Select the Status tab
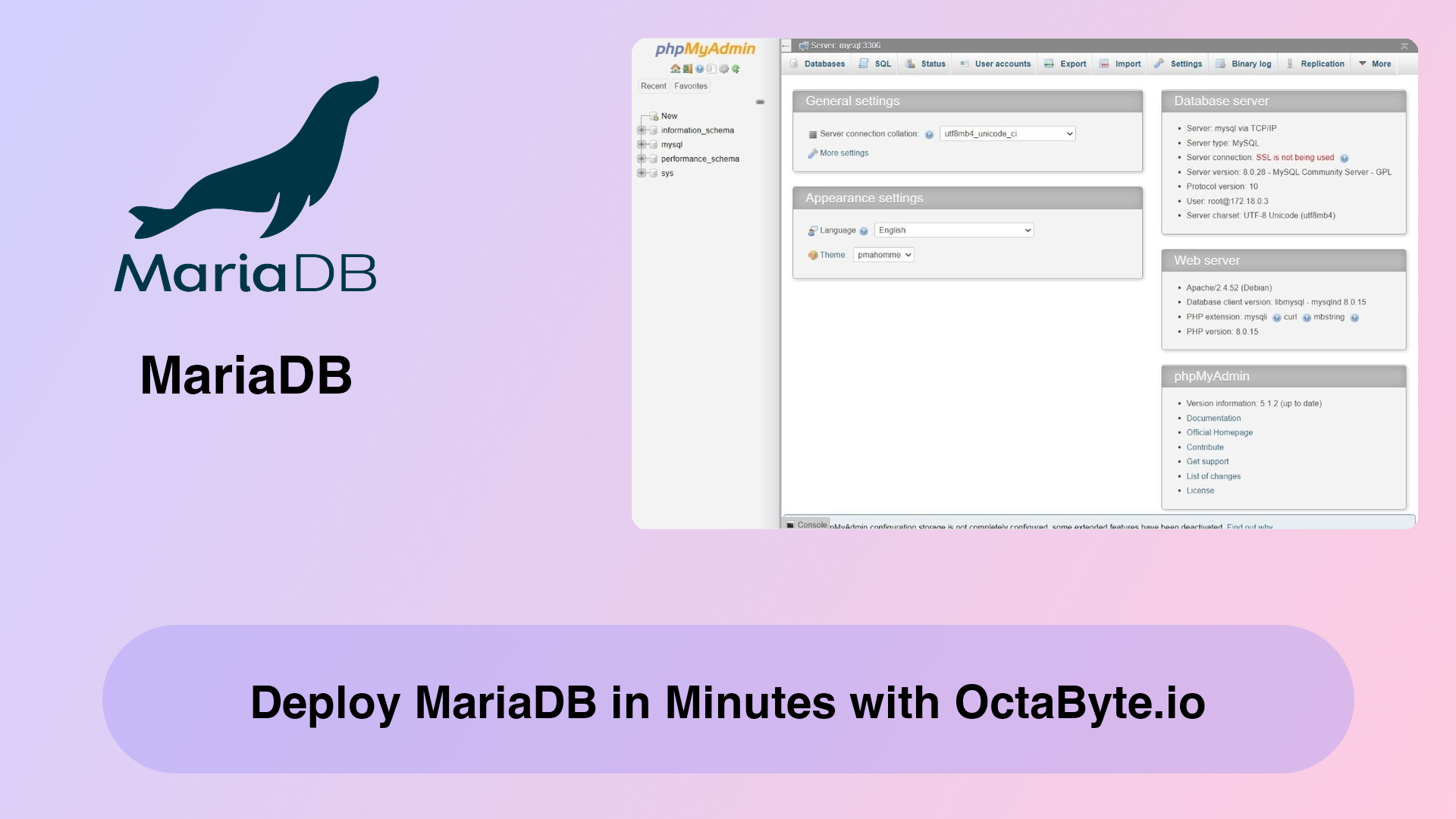The width and height of the screenshot is (1456, 819). coord(932,63)
